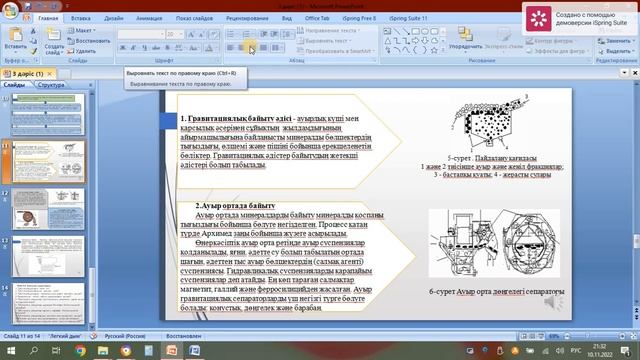The height and width of the screenshot is (360, 640).
Task: Switch to Дизайн ribbon tab
Action: coord(113,18)
